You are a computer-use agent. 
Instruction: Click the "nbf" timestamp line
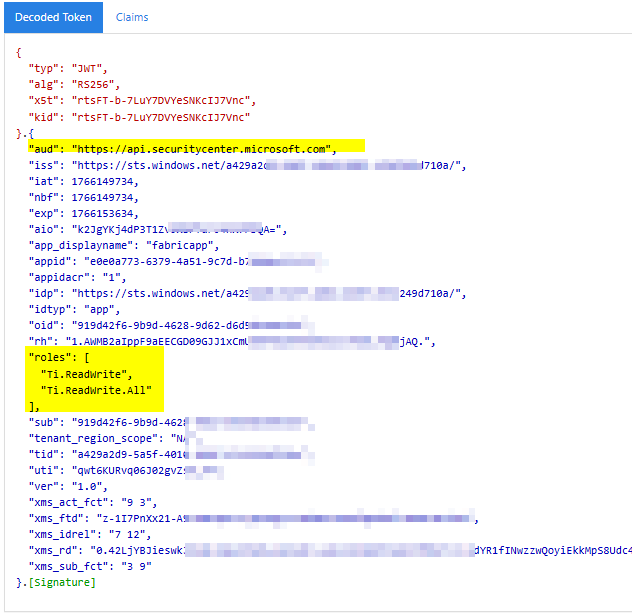tap(83, 197)
